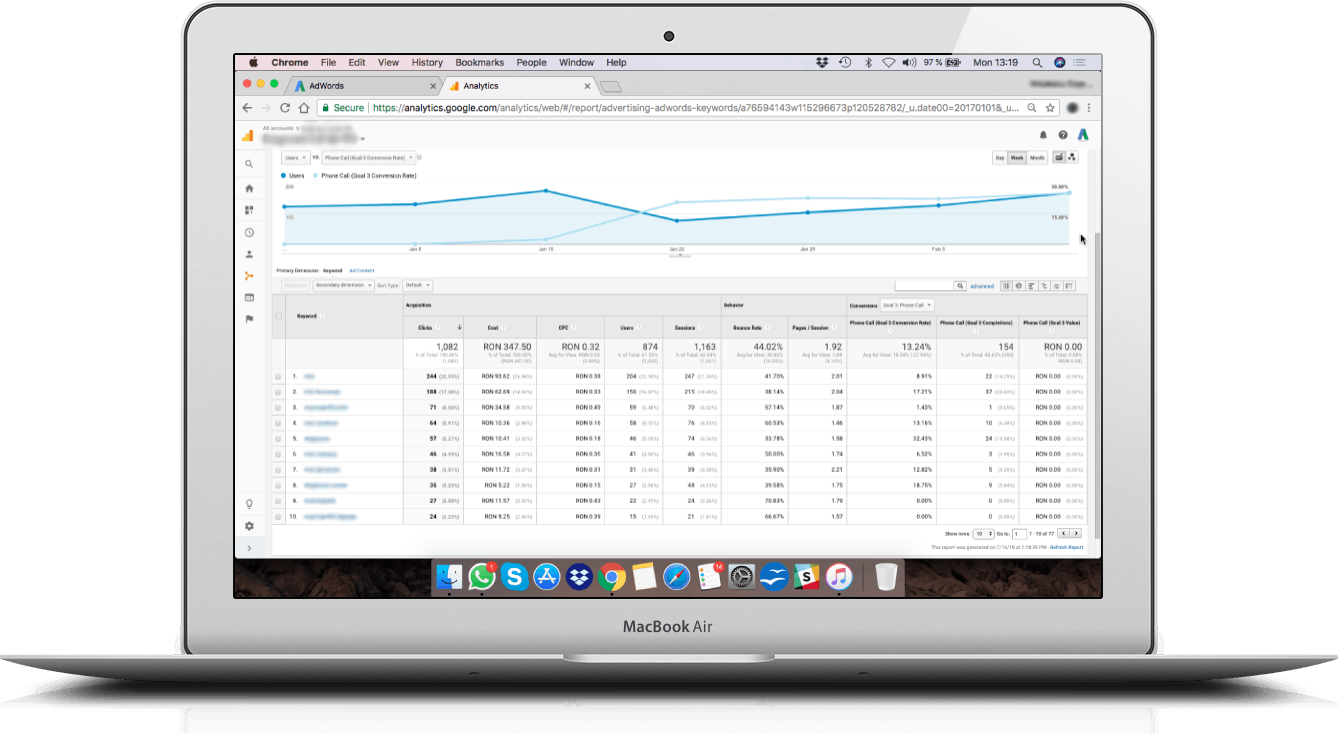Open Acquisition reports orange icon
Viewport: 1338px width, 734px height.
click(x=249, y=276)
